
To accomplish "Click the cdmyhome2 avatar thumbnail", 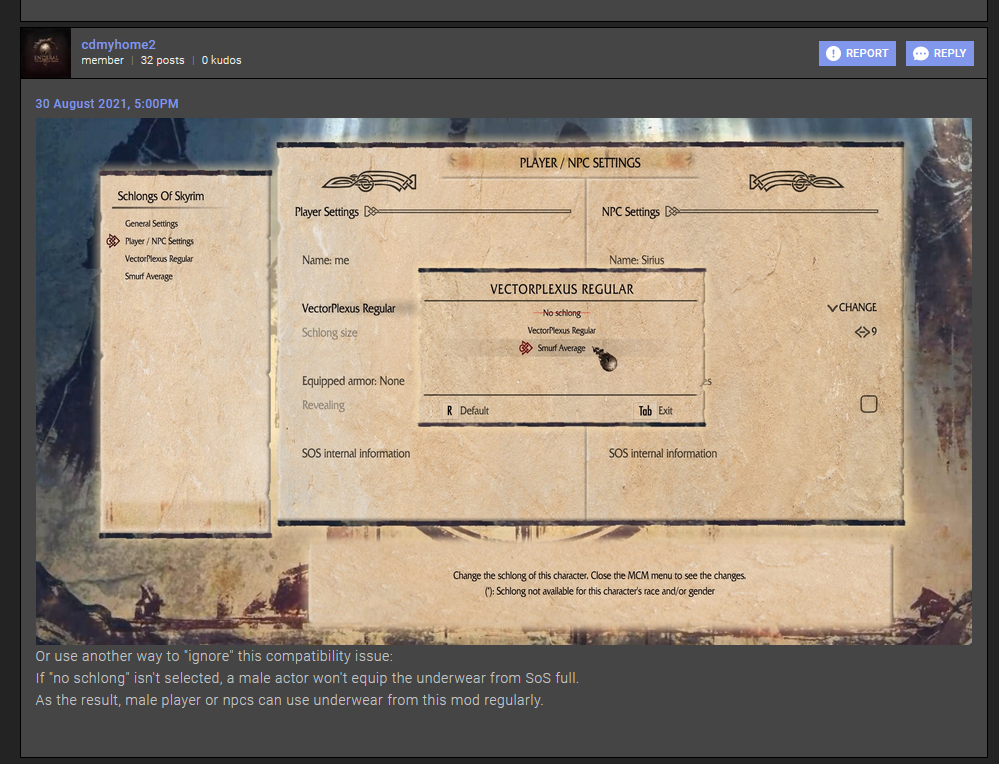I will (46, 54).
